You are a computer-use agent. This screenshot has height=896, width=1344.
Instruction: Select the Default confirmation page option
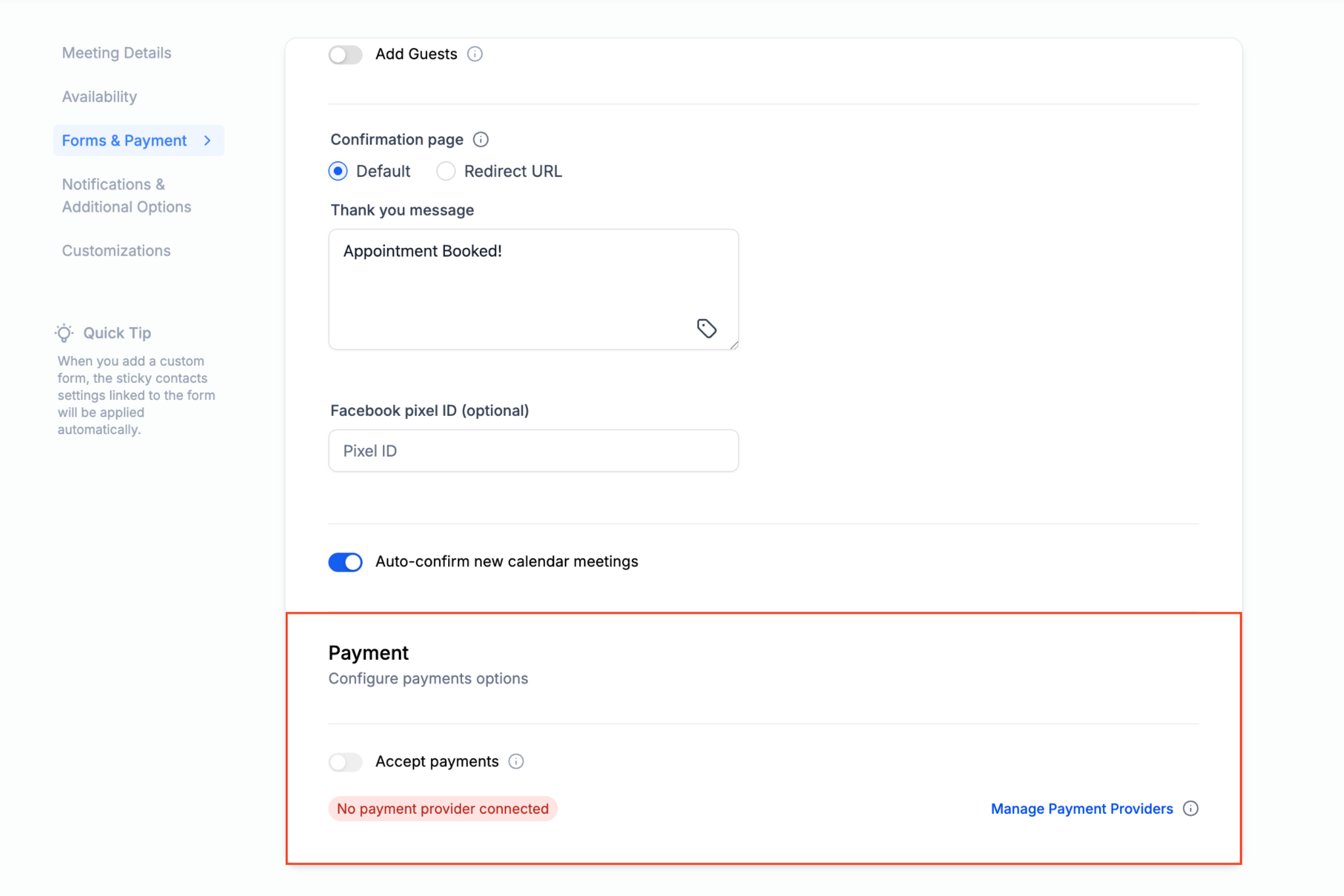coord(338,171)
